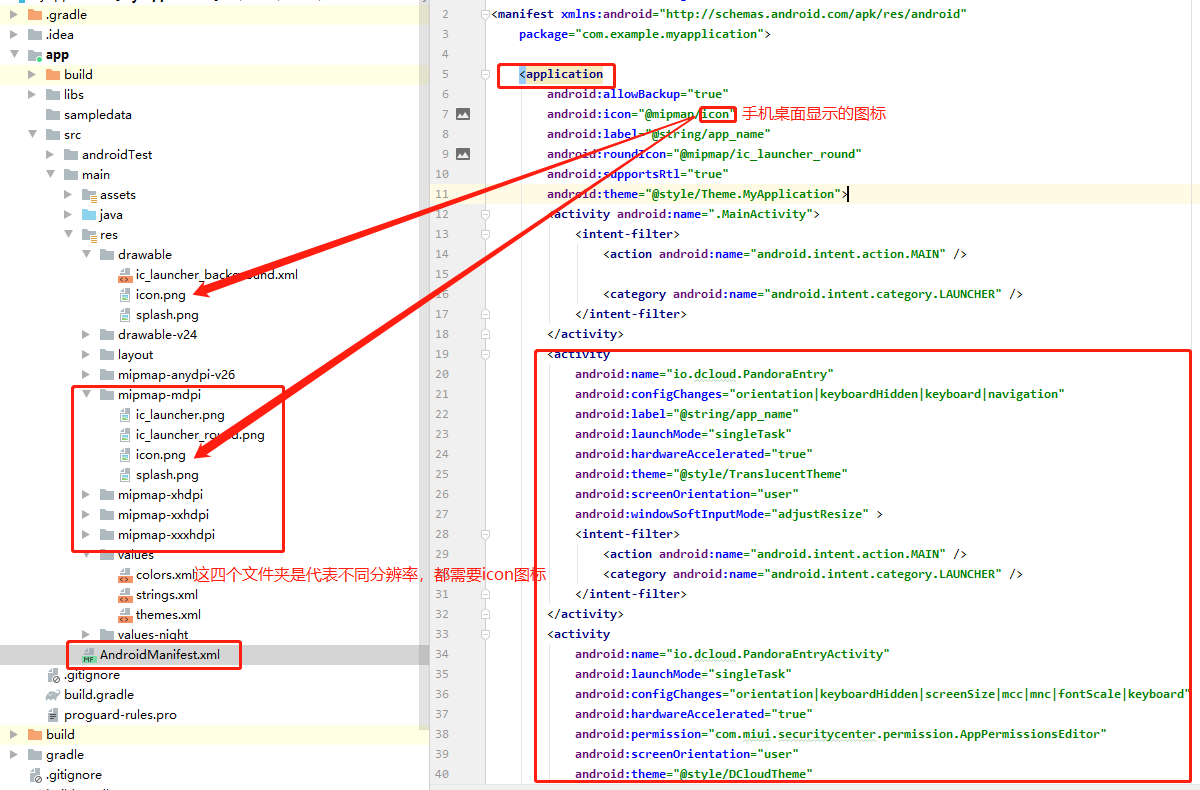Click the assets folder icon
The image size is (1200, 790).
pyautogui.click(x=89, y=195)
